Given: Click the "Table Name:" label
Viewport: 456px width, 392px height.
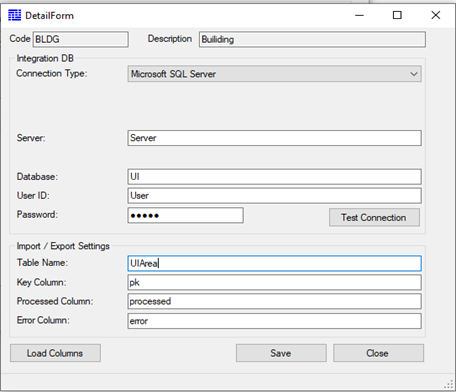Looking at the screenshot, I should point(42,263).
